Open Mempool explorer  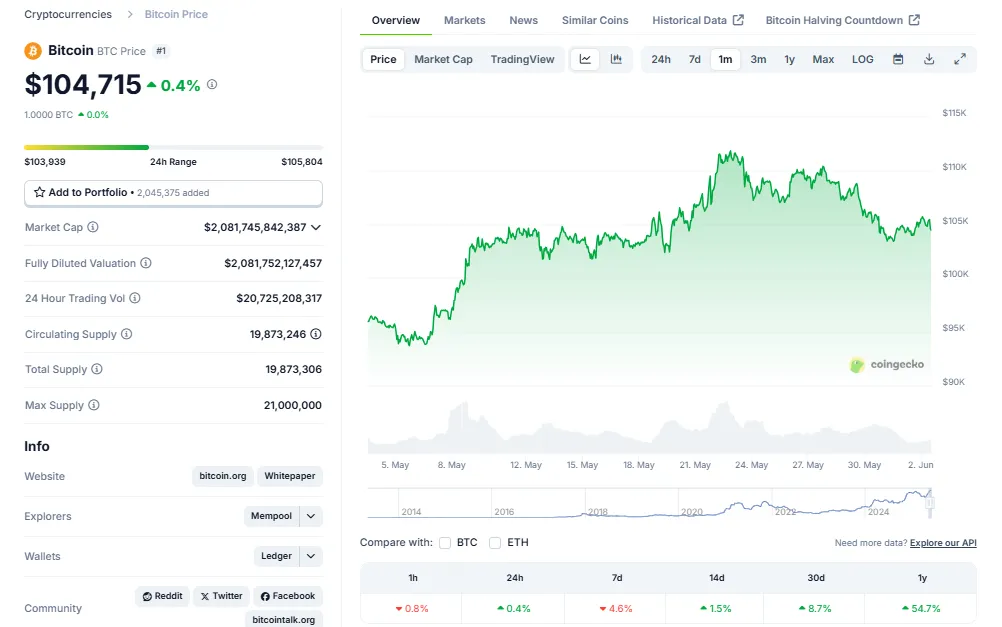[x=271, y=516]
